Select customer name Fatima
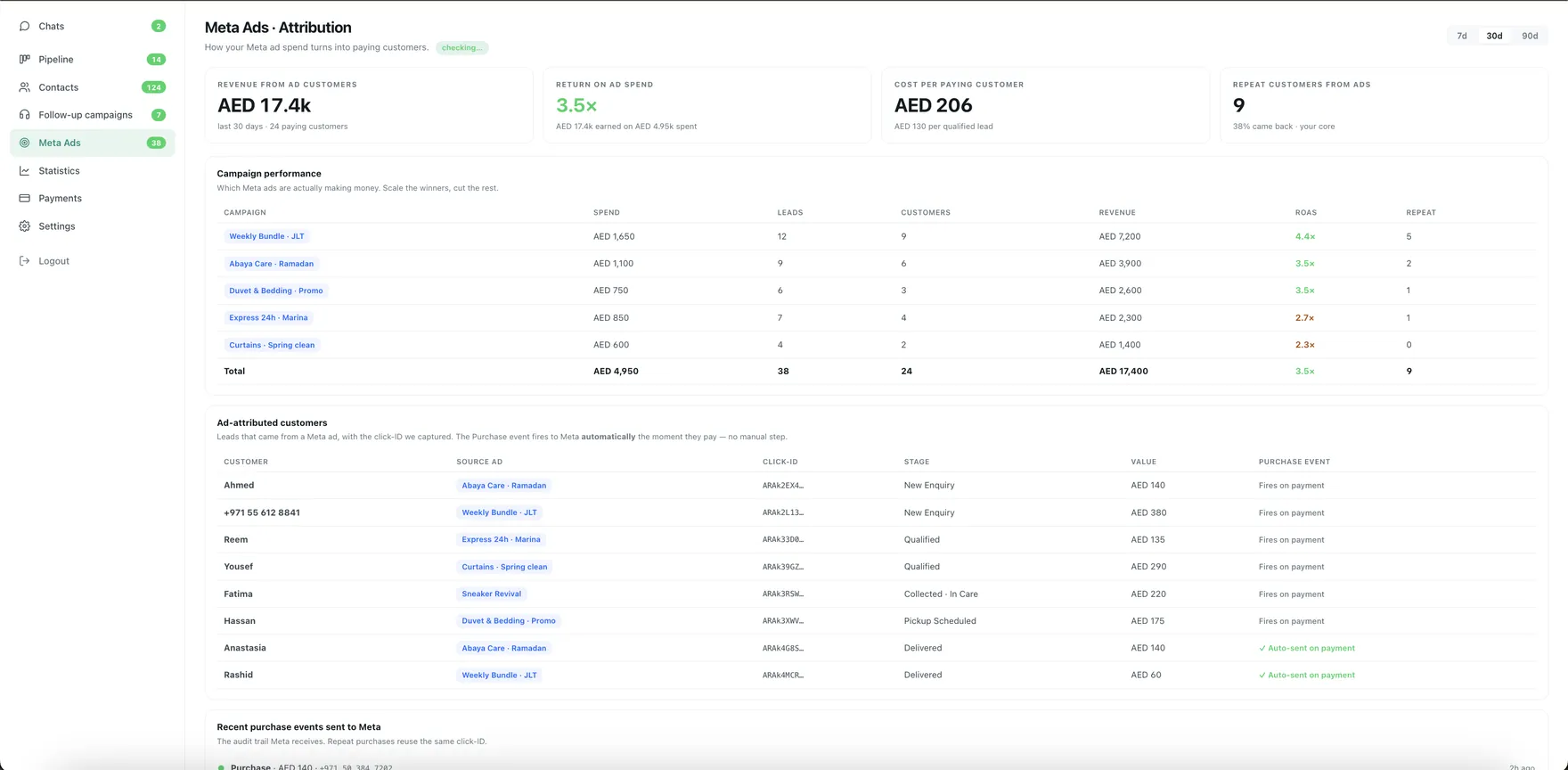The width and height of the screenshot is (1568, 770). click(238, 594)
